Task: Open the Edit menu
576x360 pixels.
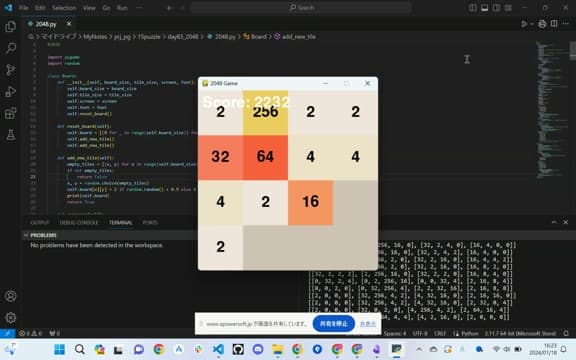Action: [40, 8]
